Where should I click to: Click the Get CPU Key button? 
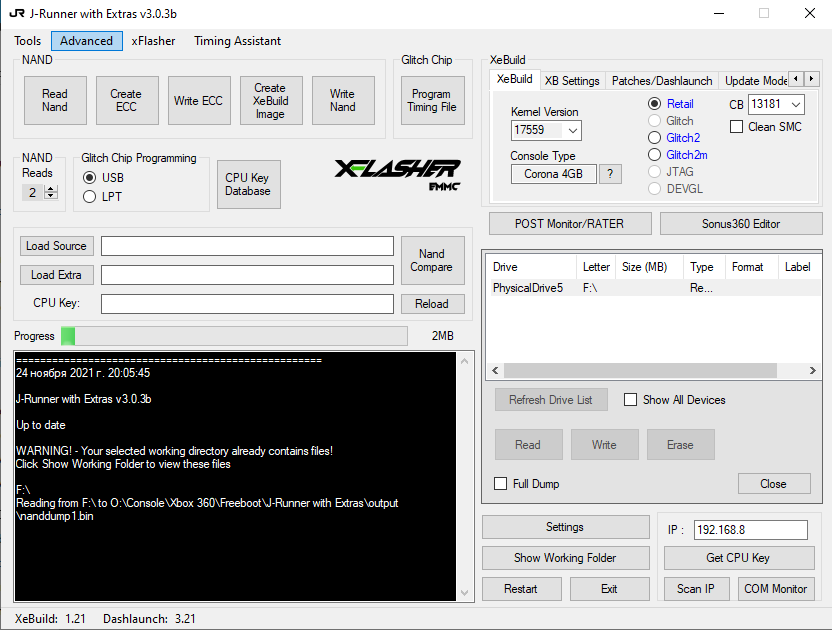[x=739, y=558]
